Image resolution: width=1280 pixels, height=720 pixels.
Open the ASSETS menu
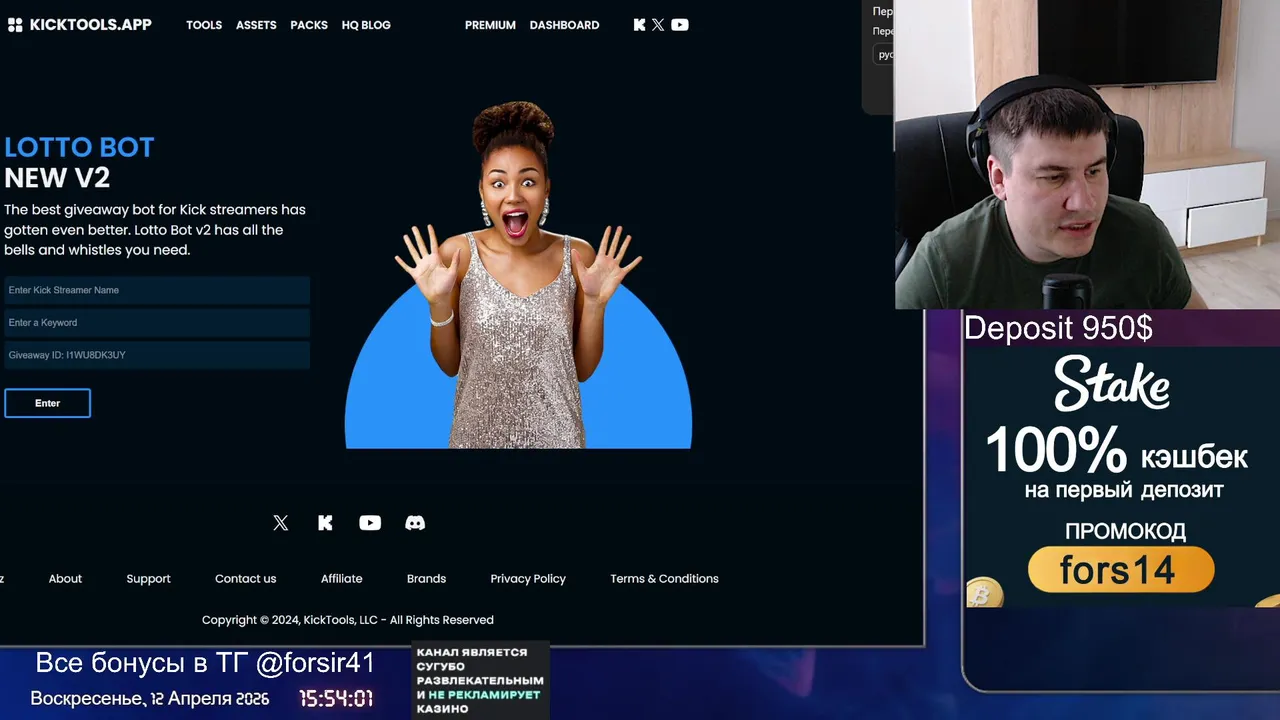(x=256, y=25)
